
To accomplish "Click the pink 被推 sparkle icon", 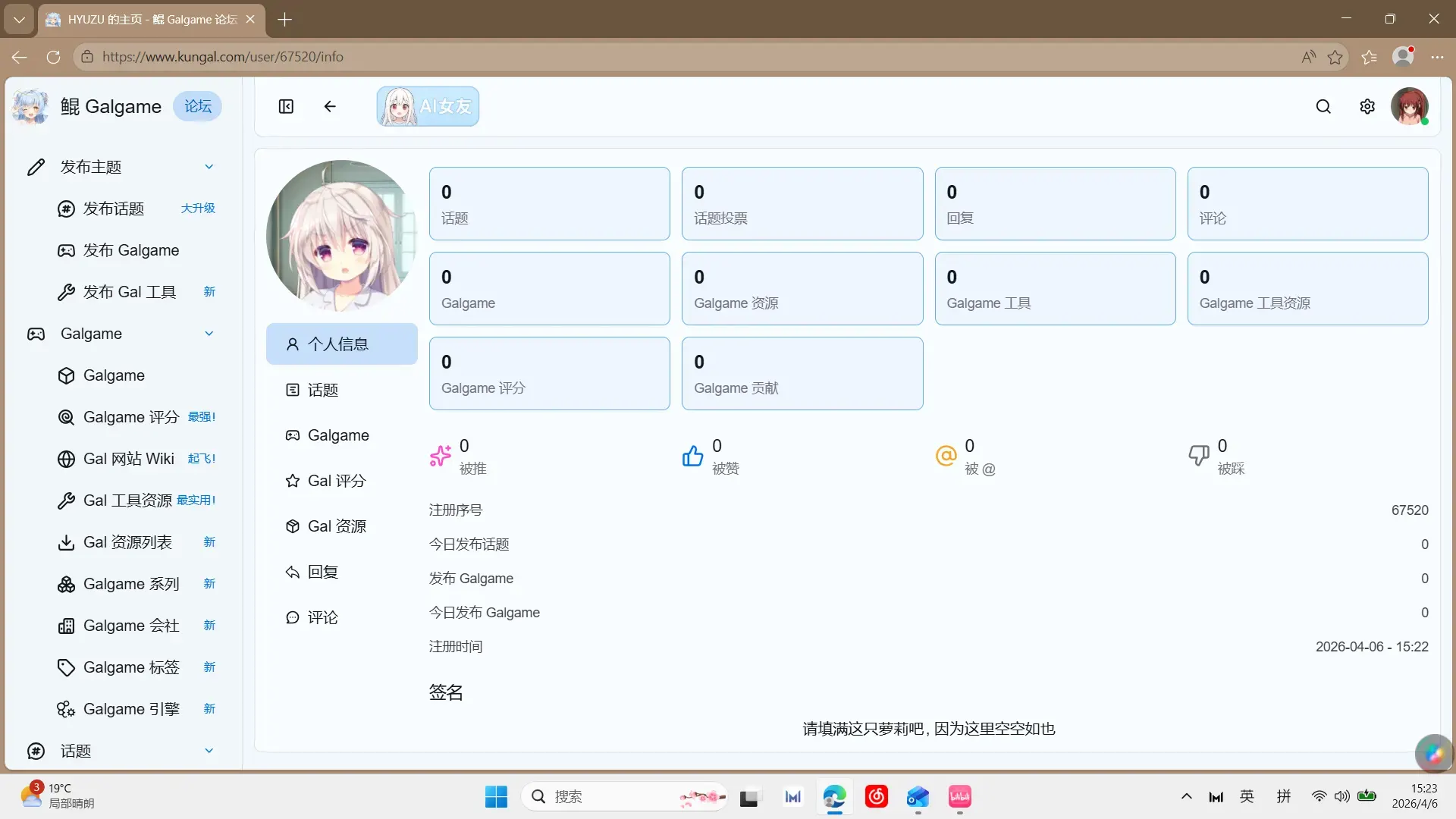I will click(441, 456).
